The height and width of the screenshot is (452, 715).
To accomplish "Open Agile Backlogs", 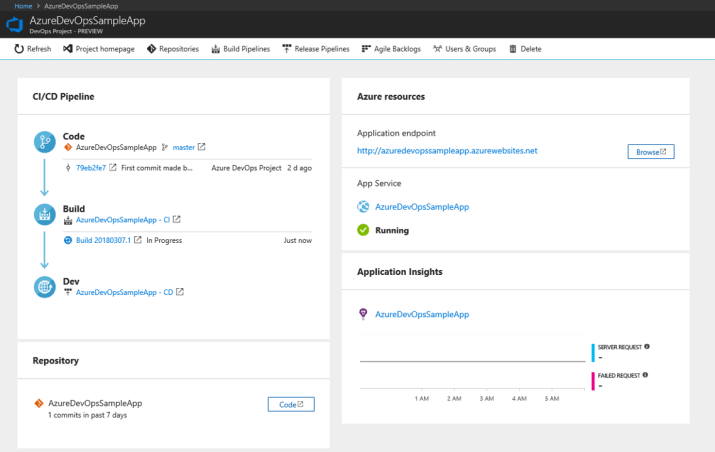I will (391, 48).
